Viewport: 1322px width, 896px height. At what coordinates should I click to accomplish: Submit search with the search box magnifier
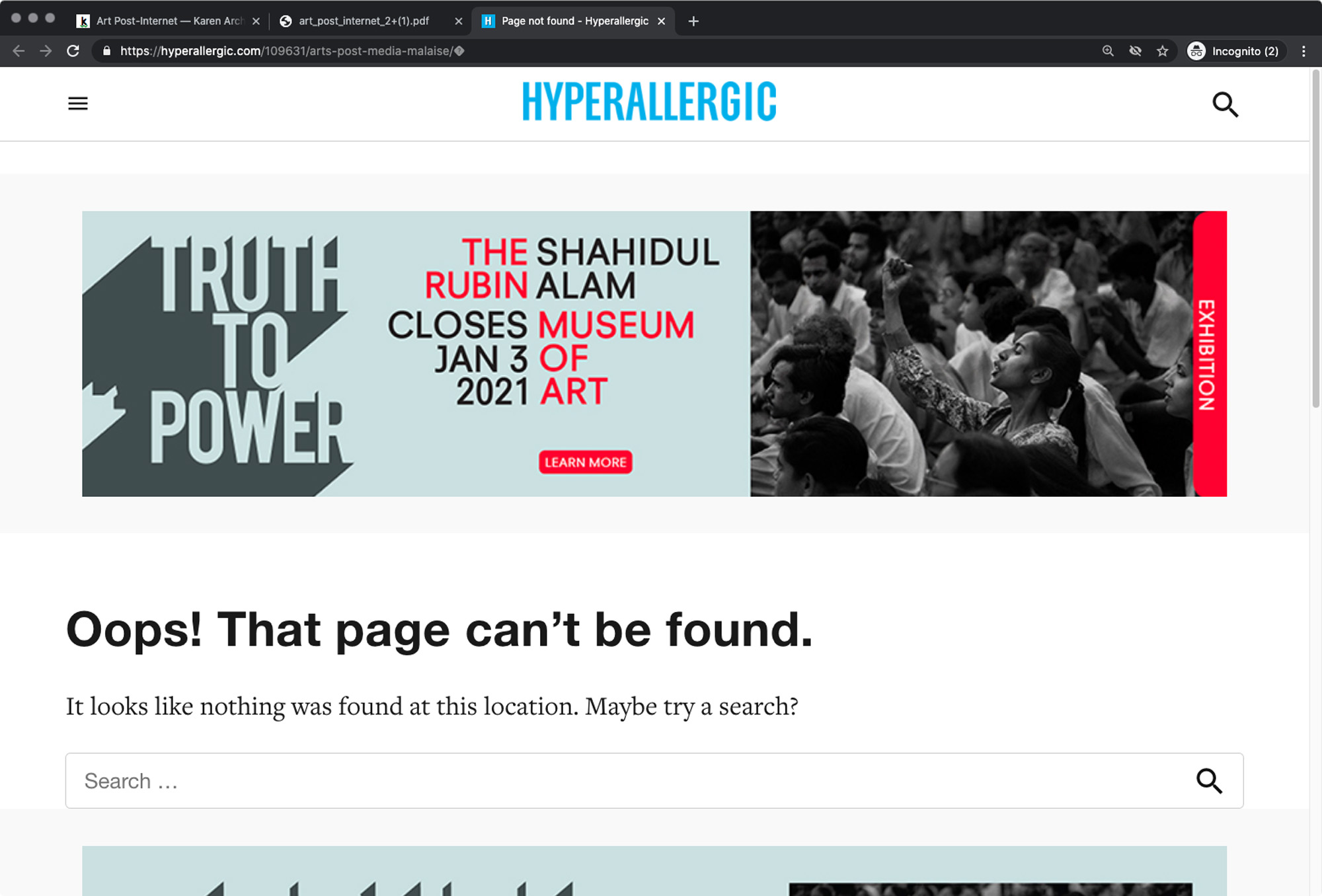(1209, 780)
